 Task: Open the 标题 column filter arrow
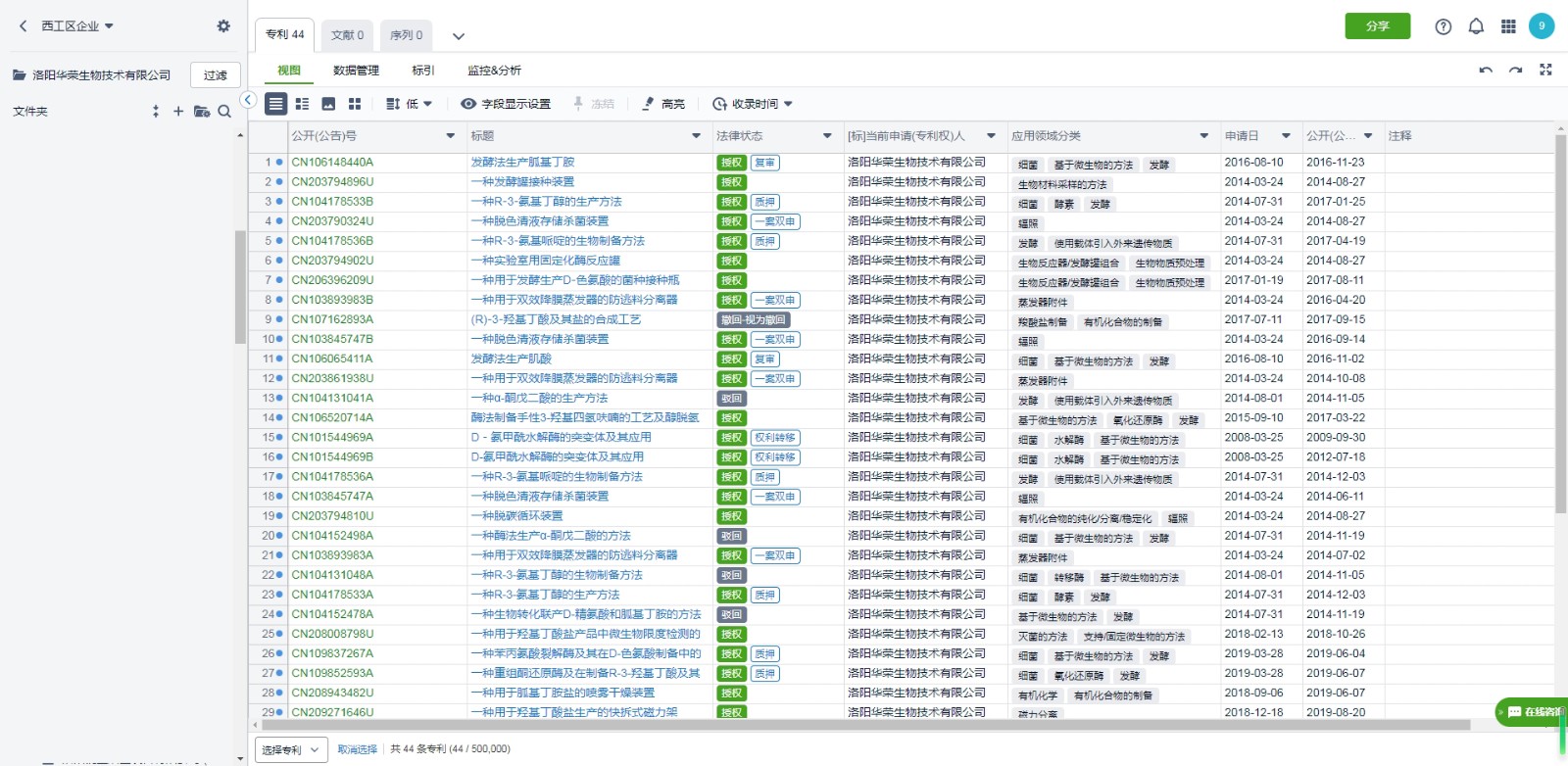coord(697,136)
